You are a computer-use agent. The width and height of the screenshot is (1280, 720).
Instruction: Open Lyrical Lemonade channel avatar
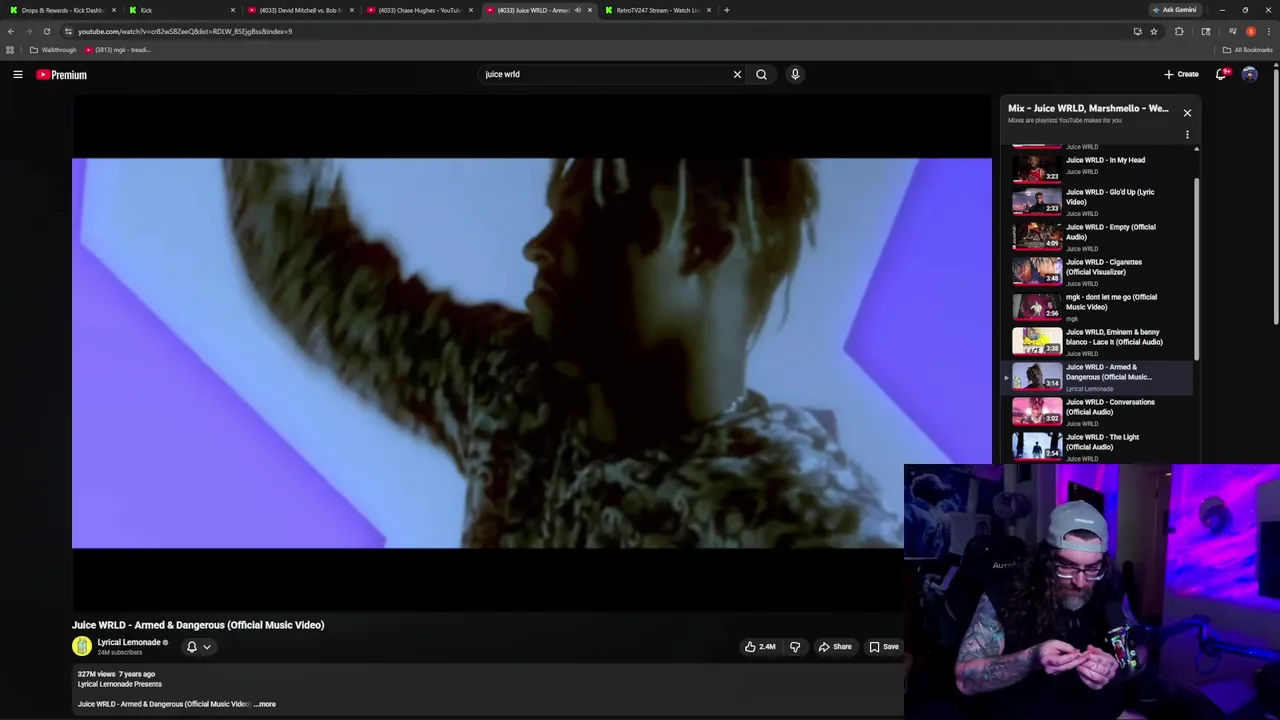pos(82,647)
